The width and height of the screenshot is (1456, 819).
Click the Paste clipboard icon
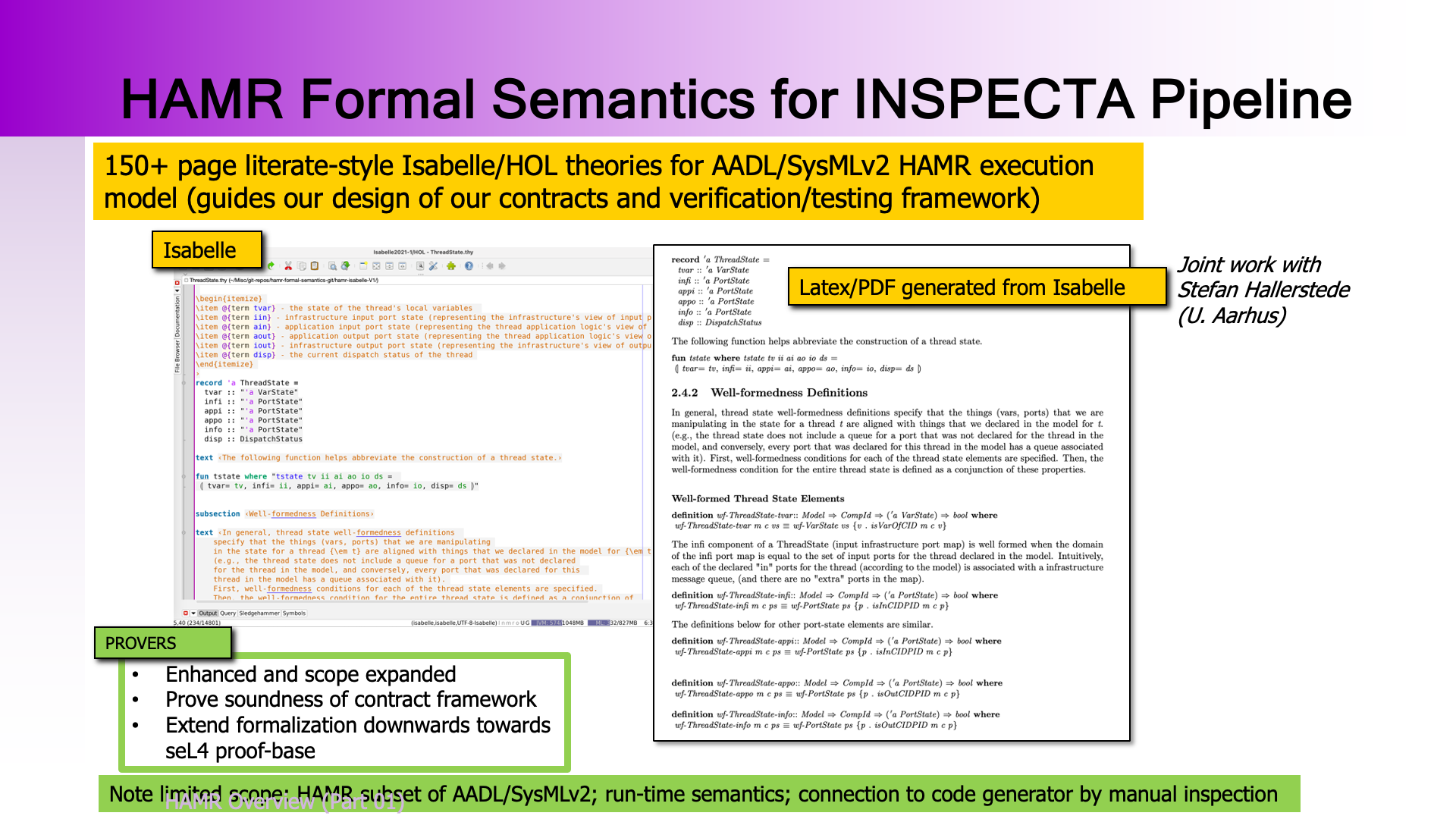(x=315, y=265)
